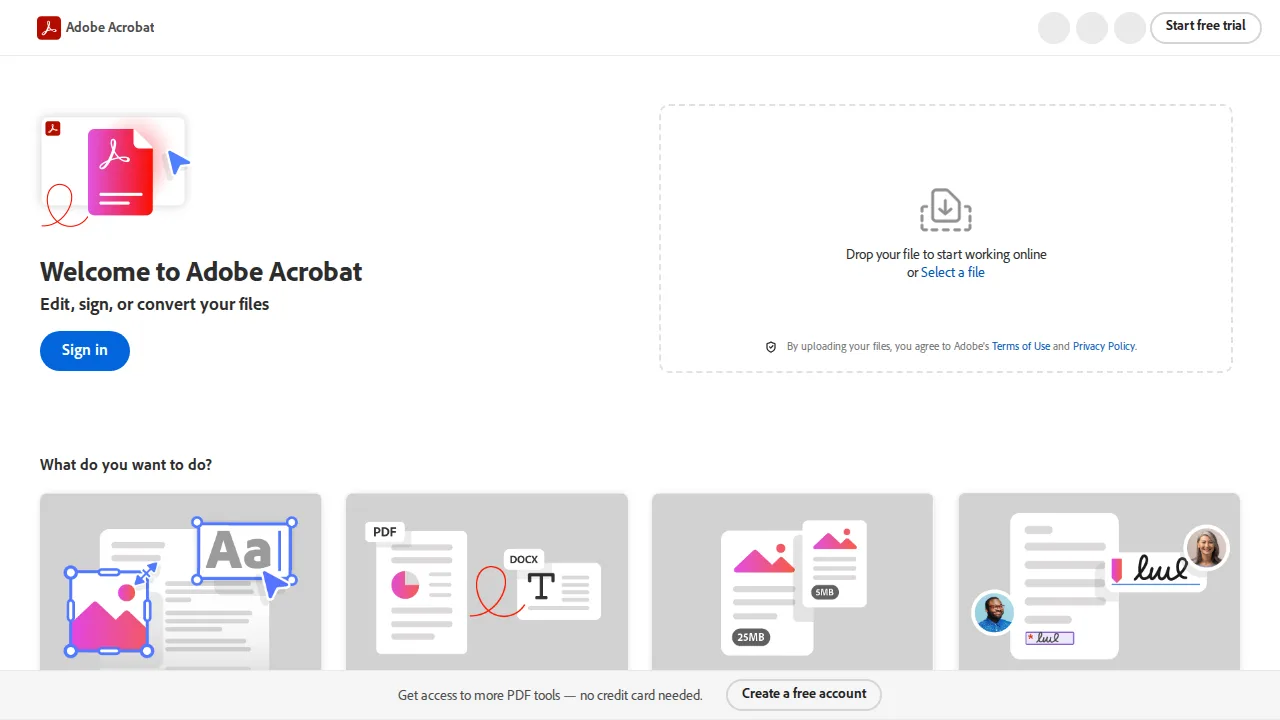The height and width of the screenshot is (720, 1280).
Task: Open the Privacy Policy link
Action: 1104,346
